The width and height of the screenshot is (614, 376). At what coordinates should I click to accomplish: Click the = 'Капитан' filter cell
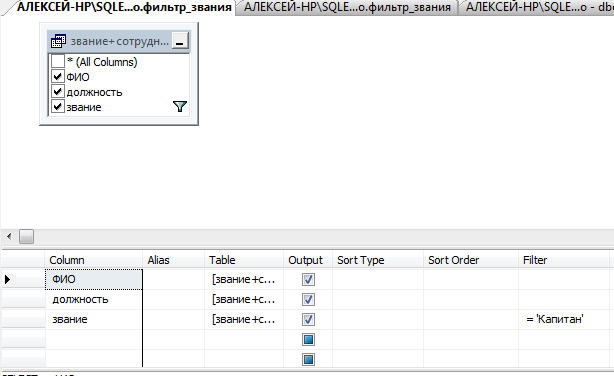[564, 320]
